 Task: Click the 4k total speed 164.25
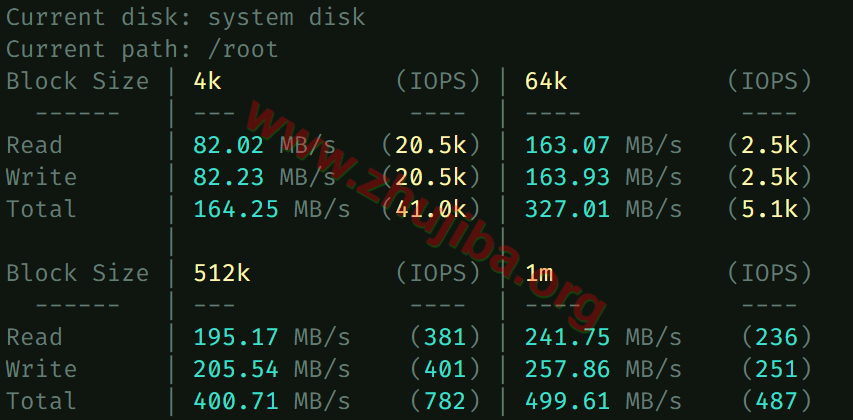tap(236, 209)
